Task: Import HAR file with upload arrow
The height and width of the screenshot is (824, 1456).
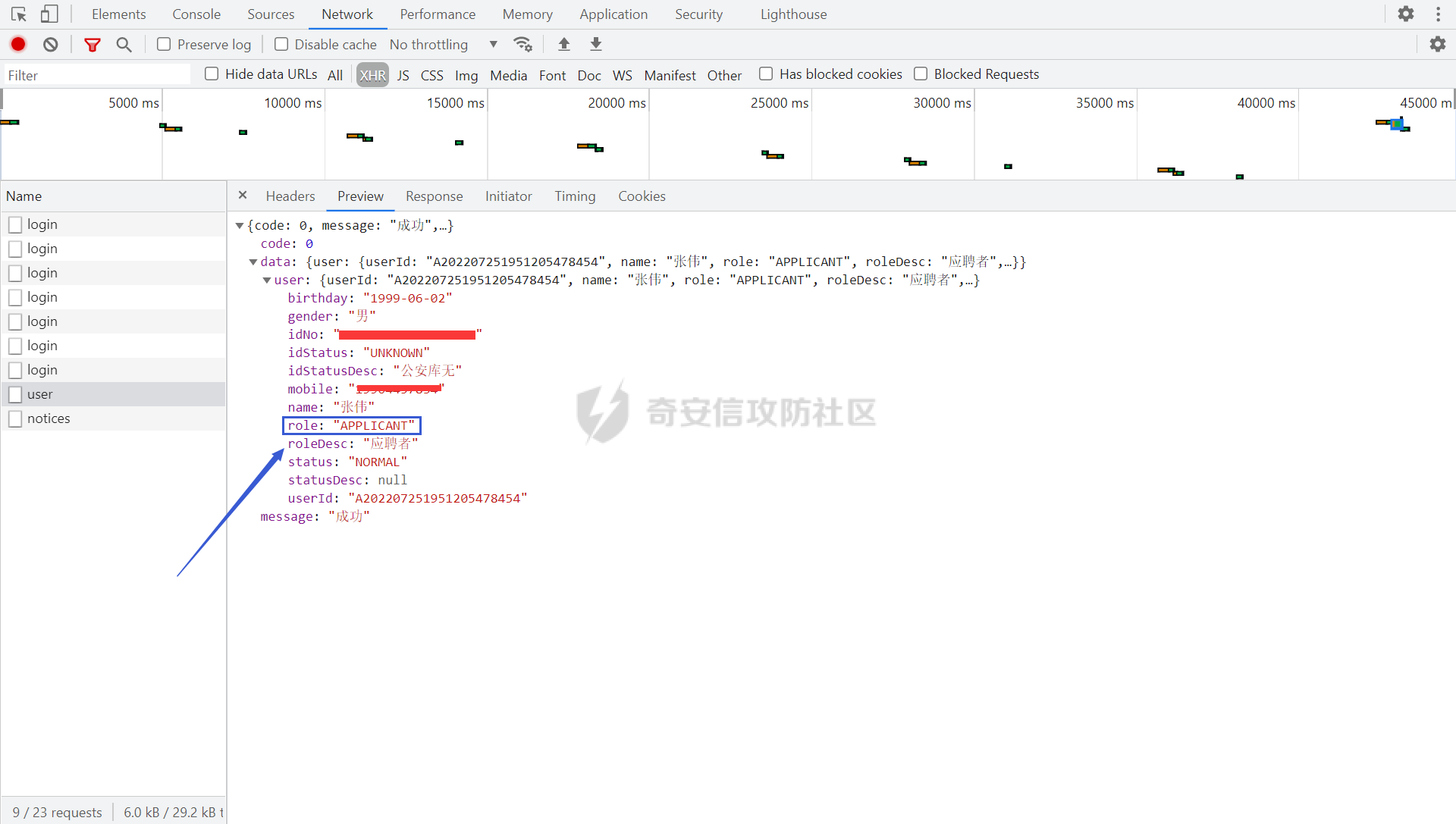Action: (564, 44)
